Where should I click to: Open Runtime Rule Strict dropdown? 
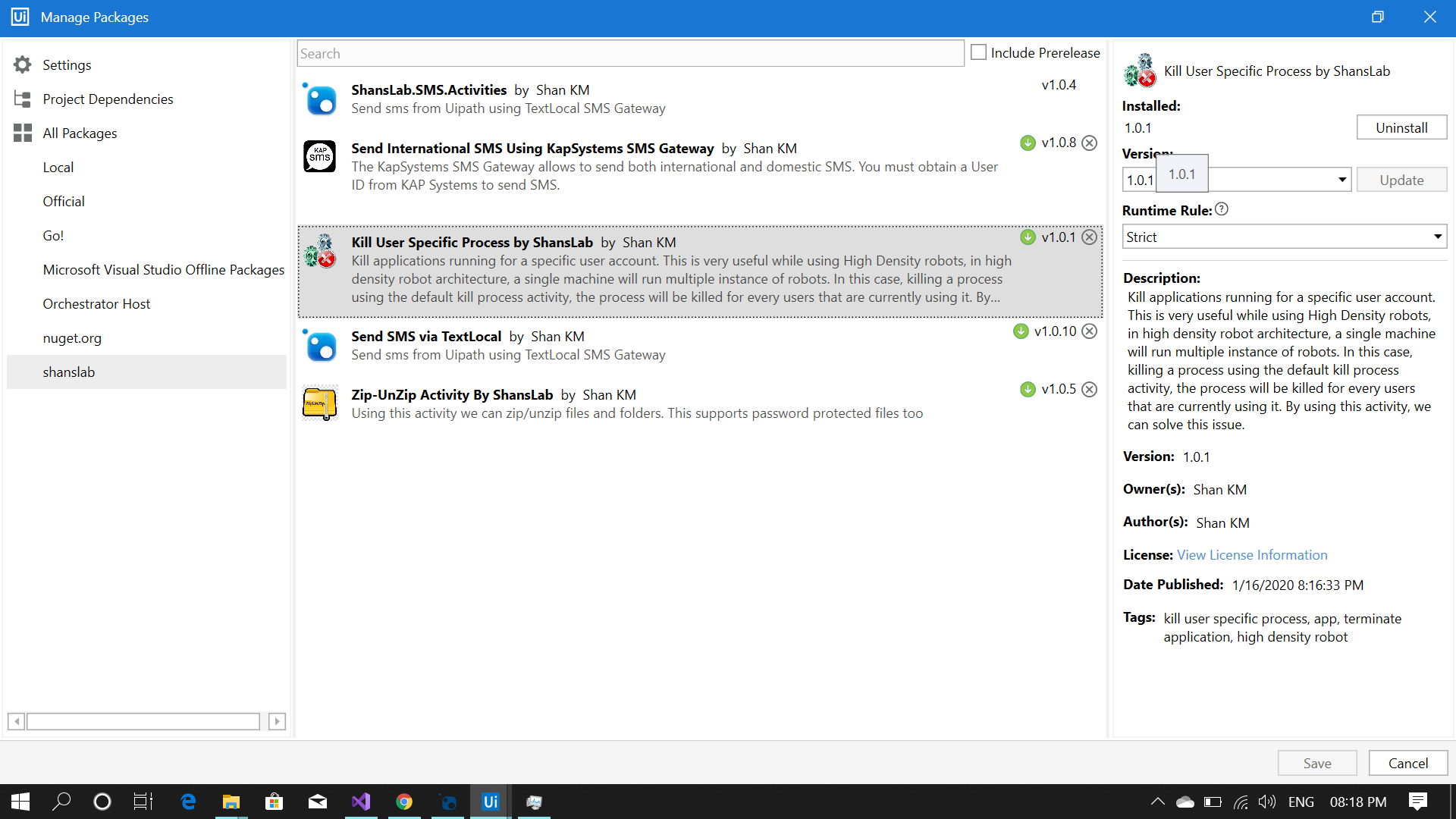1285,237
